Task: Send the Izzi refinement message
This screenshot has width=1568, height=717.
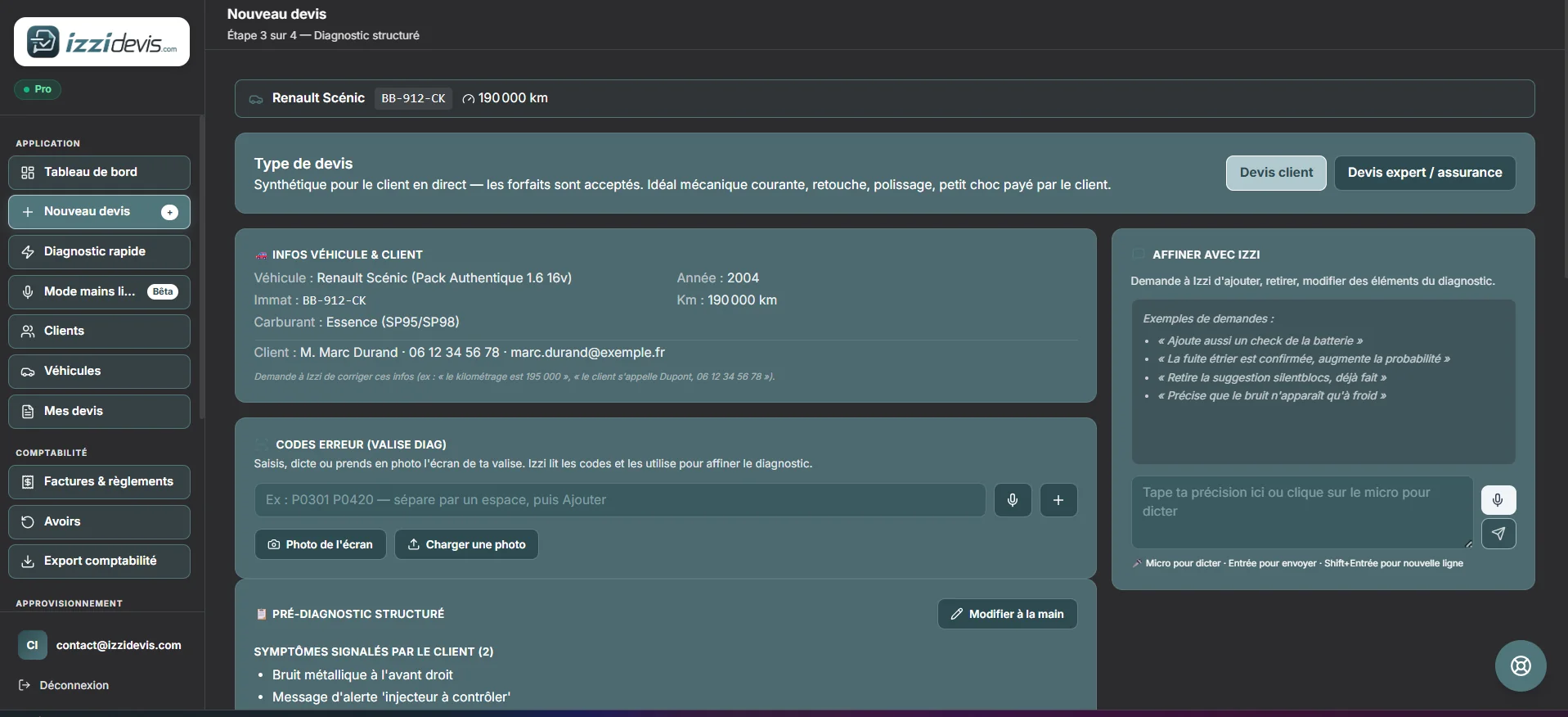Action: (x=1498, y=534)
